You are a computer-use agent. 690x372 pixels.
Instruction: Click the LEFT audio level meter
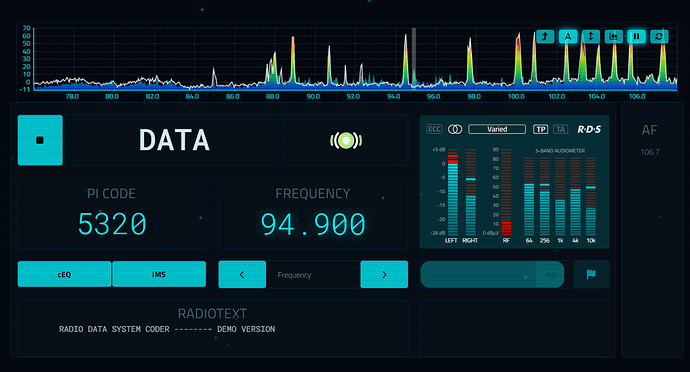(x=453, y=192)
